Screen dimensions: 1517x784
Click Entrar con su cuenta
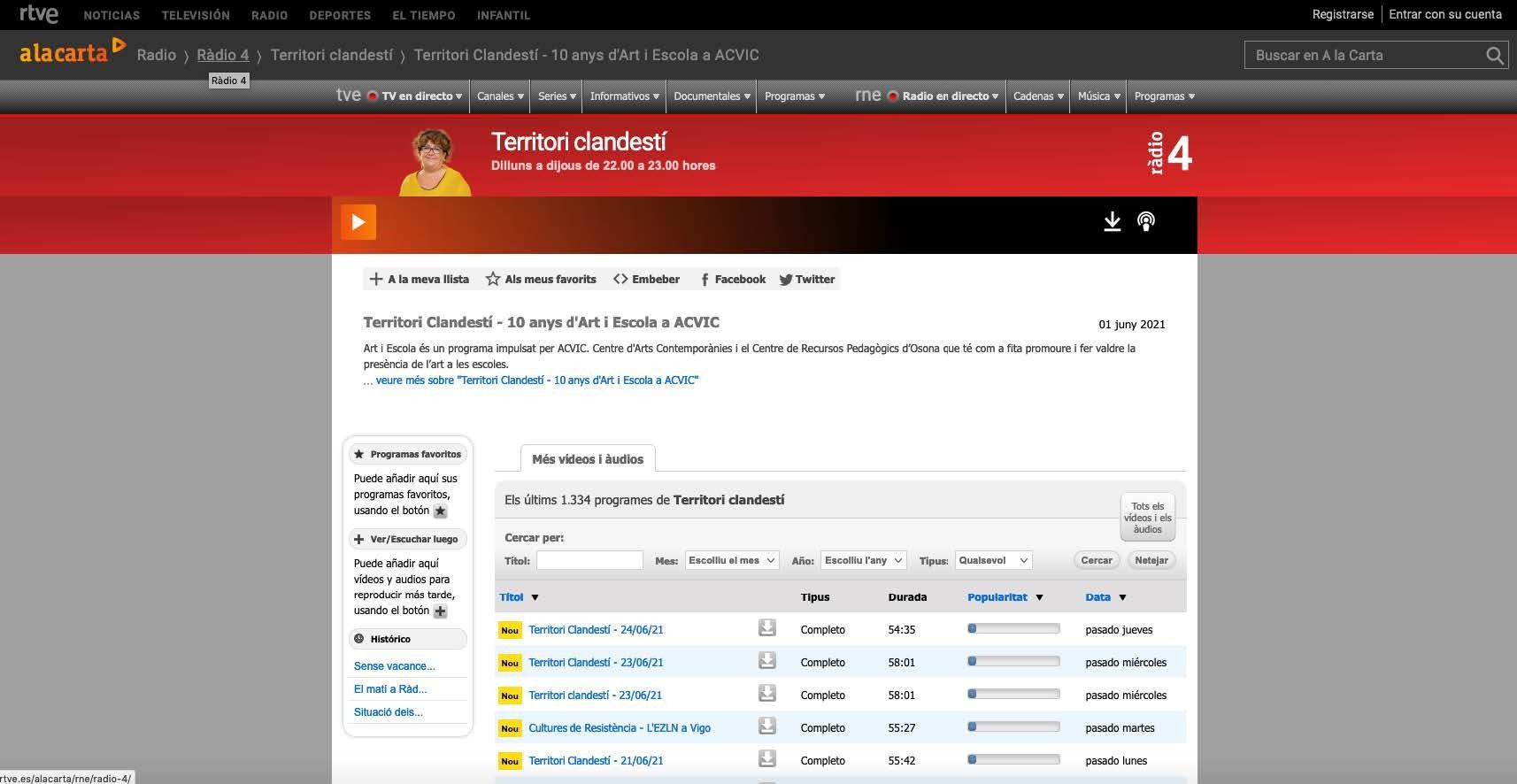point(1445,14)
